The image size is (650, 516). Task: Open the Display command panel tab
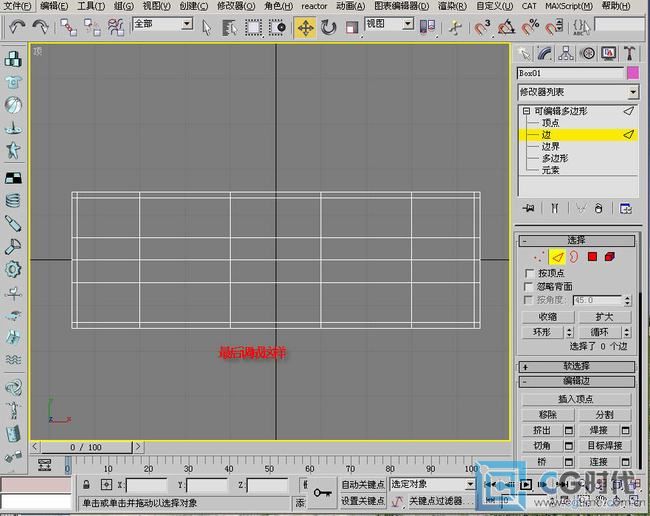coord(609,54)
